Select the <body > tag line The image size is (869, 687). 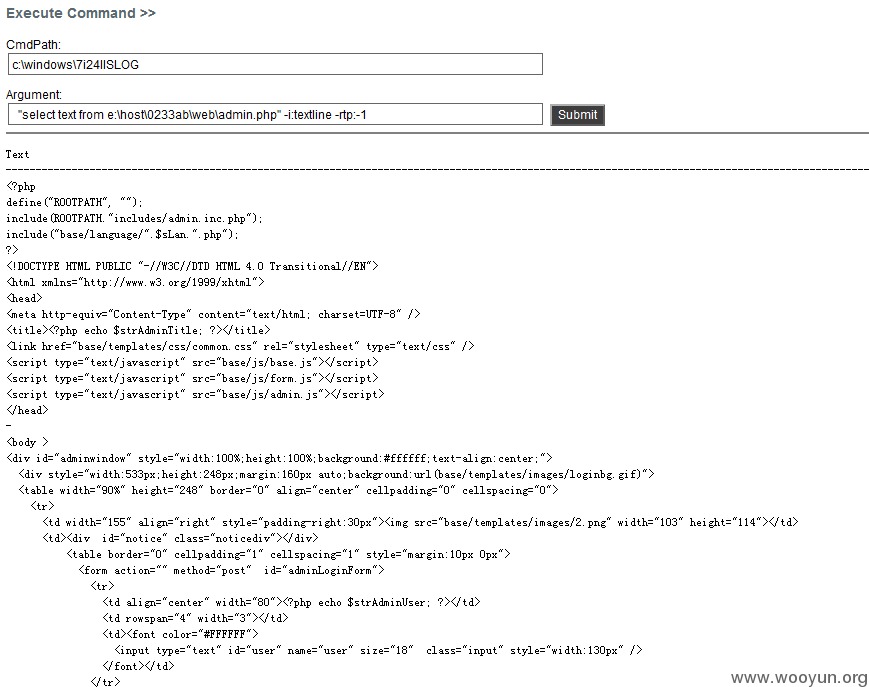(x=27, y=443)
